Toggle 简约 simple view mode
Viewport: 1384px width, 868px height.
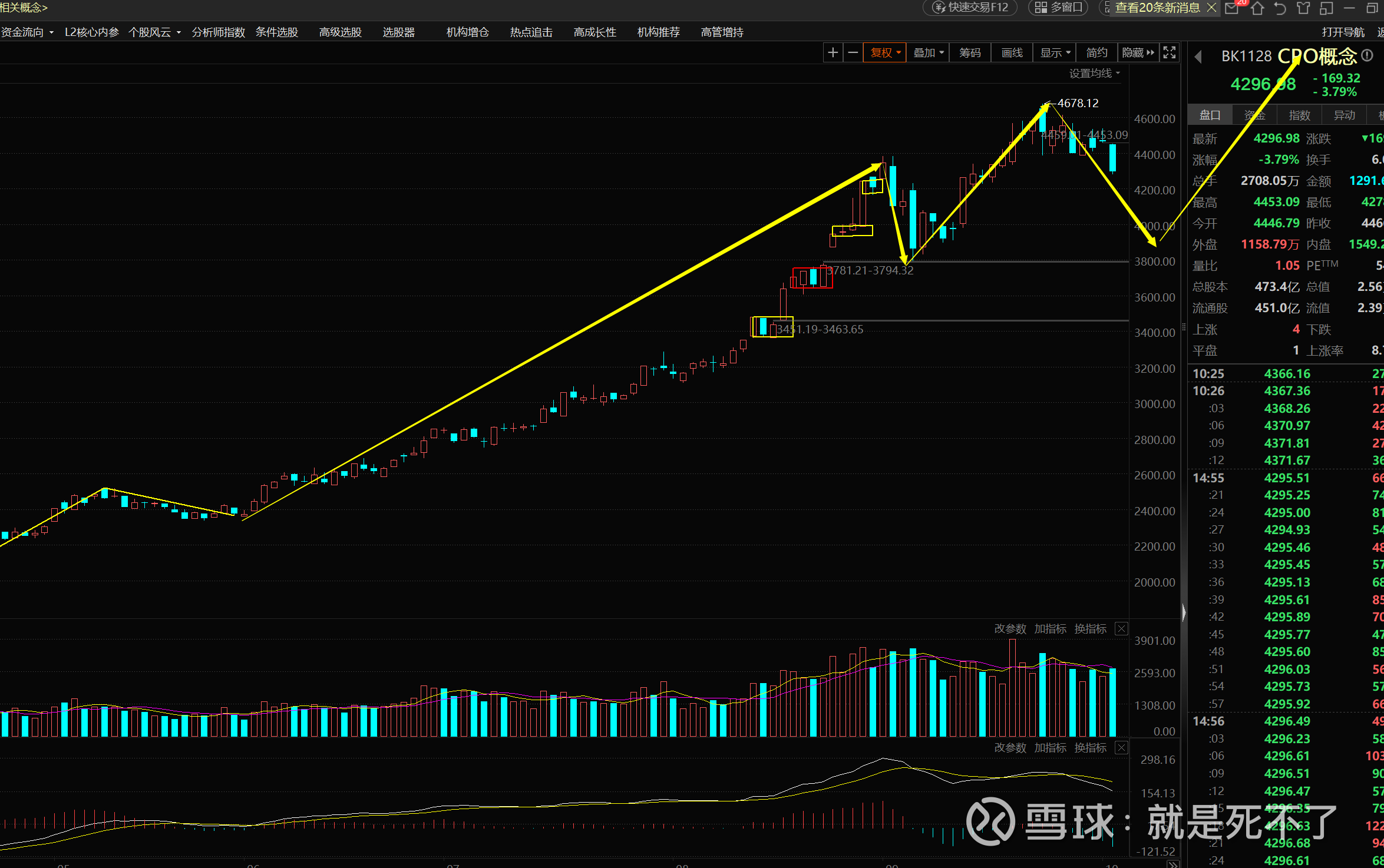click(x=1096, y=53)
